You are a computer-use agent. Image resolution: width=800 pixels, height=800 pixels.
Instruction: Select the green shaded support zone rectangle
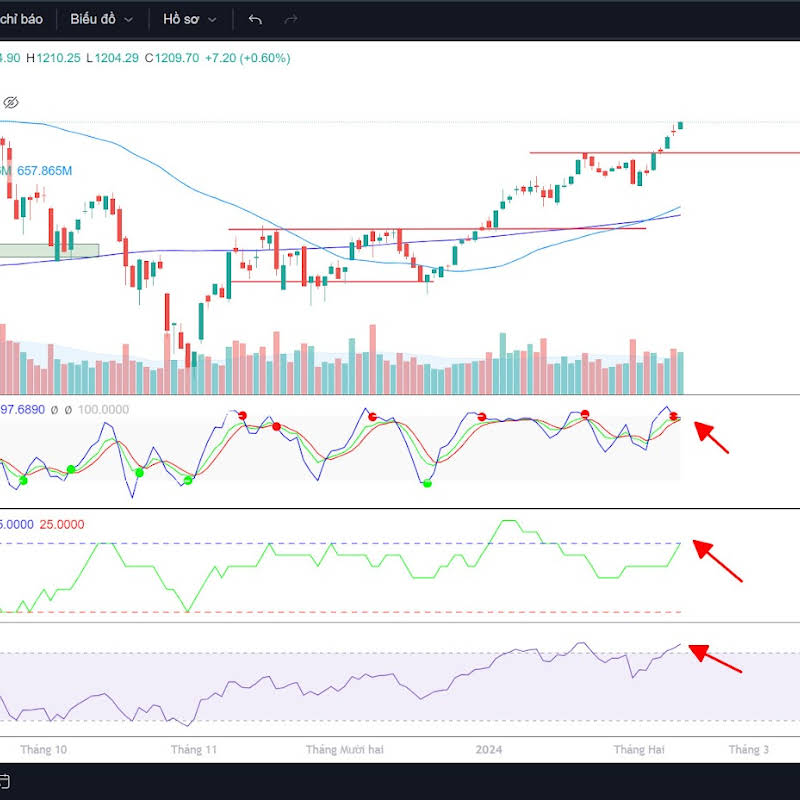[x=49, y=250]
